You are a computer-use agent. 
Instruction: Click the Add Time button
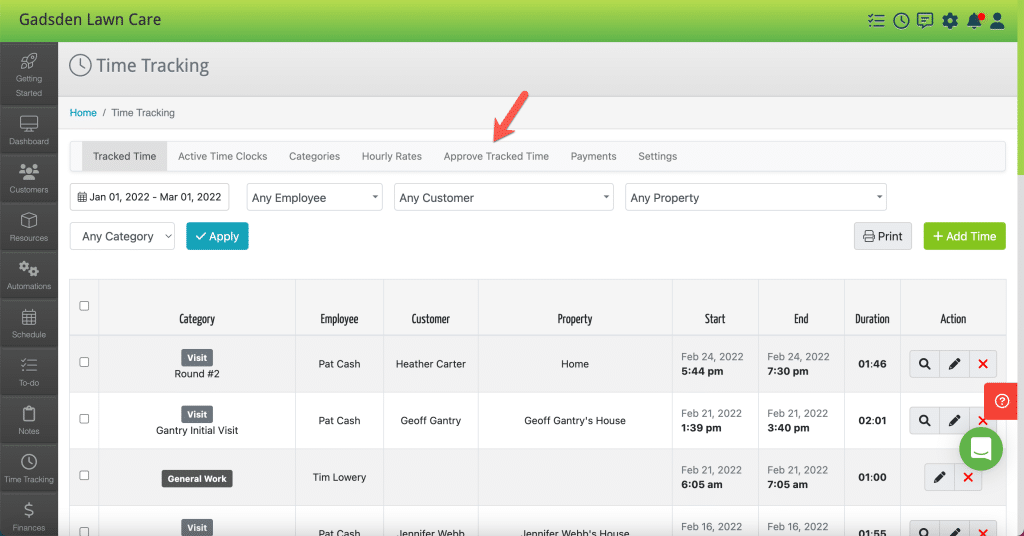tap(965, 236)
